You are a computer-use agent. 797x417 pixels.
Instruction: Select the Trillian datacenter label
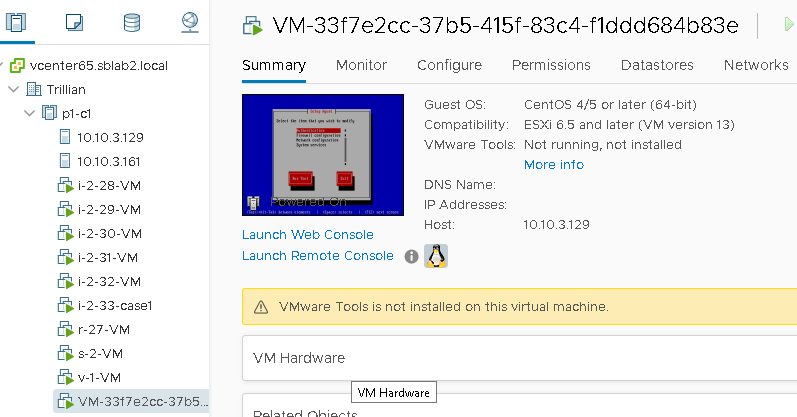(66, 90)
